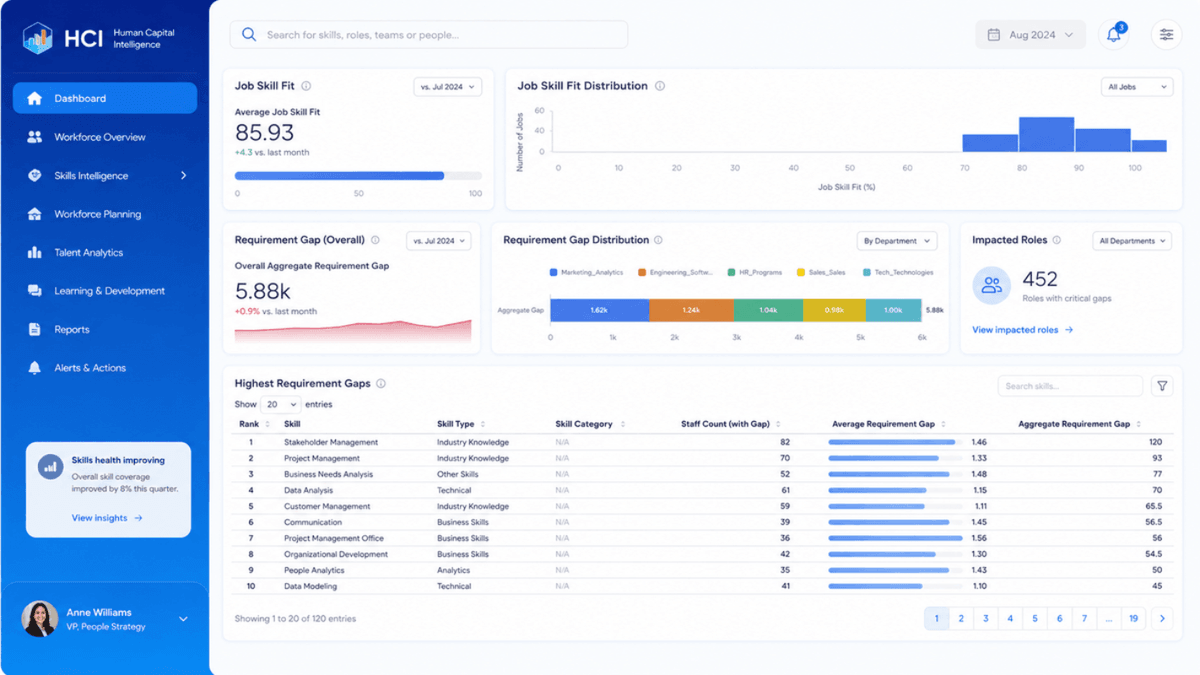
Task: Click the HCI logo icon
Action: point(38,38)
